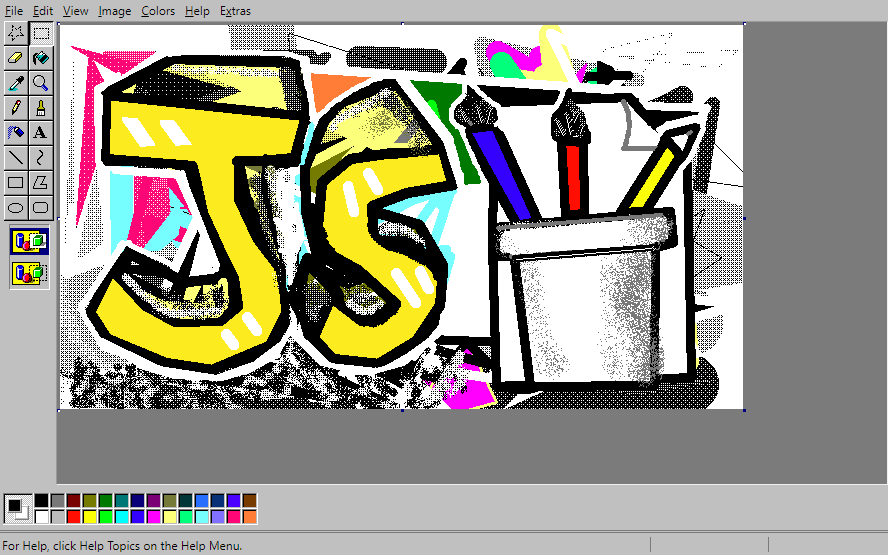Activate the Airbrush spray tool

[16, 132]
